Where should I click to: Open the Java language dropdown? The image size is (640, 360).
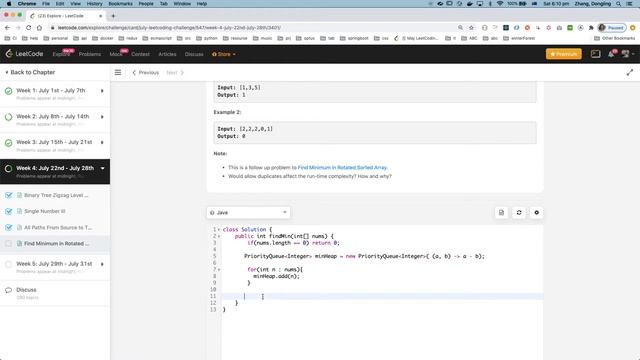click(x=248, y=213)
